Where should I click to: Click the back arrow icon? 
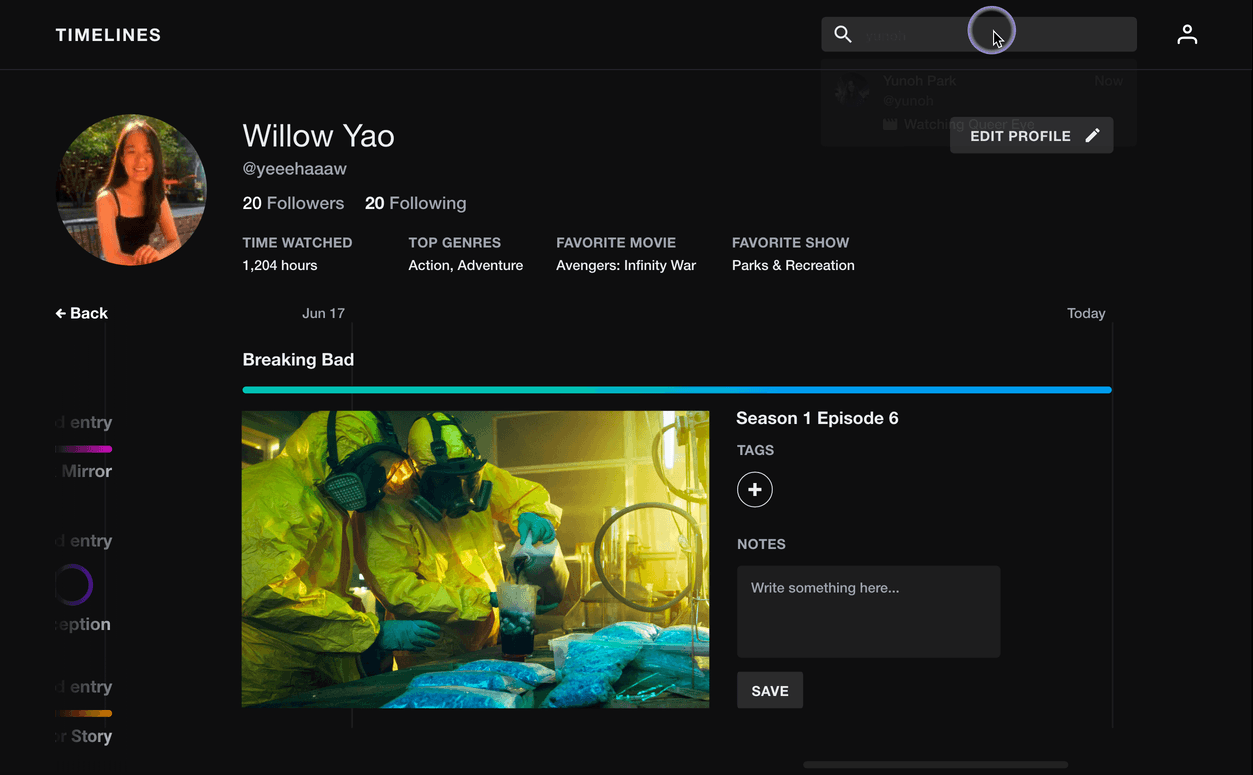(x=60, y=313)
